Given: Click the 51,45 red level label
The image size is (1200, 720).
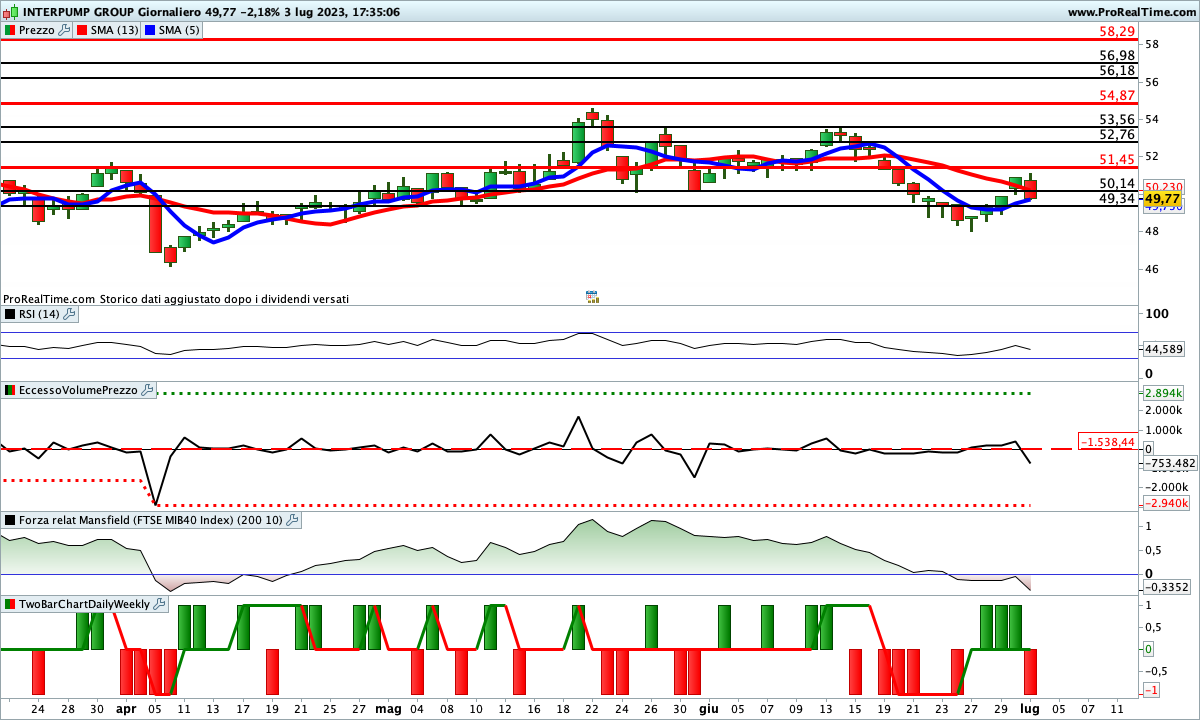Looking at the screenshot, I should (x=1116, y=159).
